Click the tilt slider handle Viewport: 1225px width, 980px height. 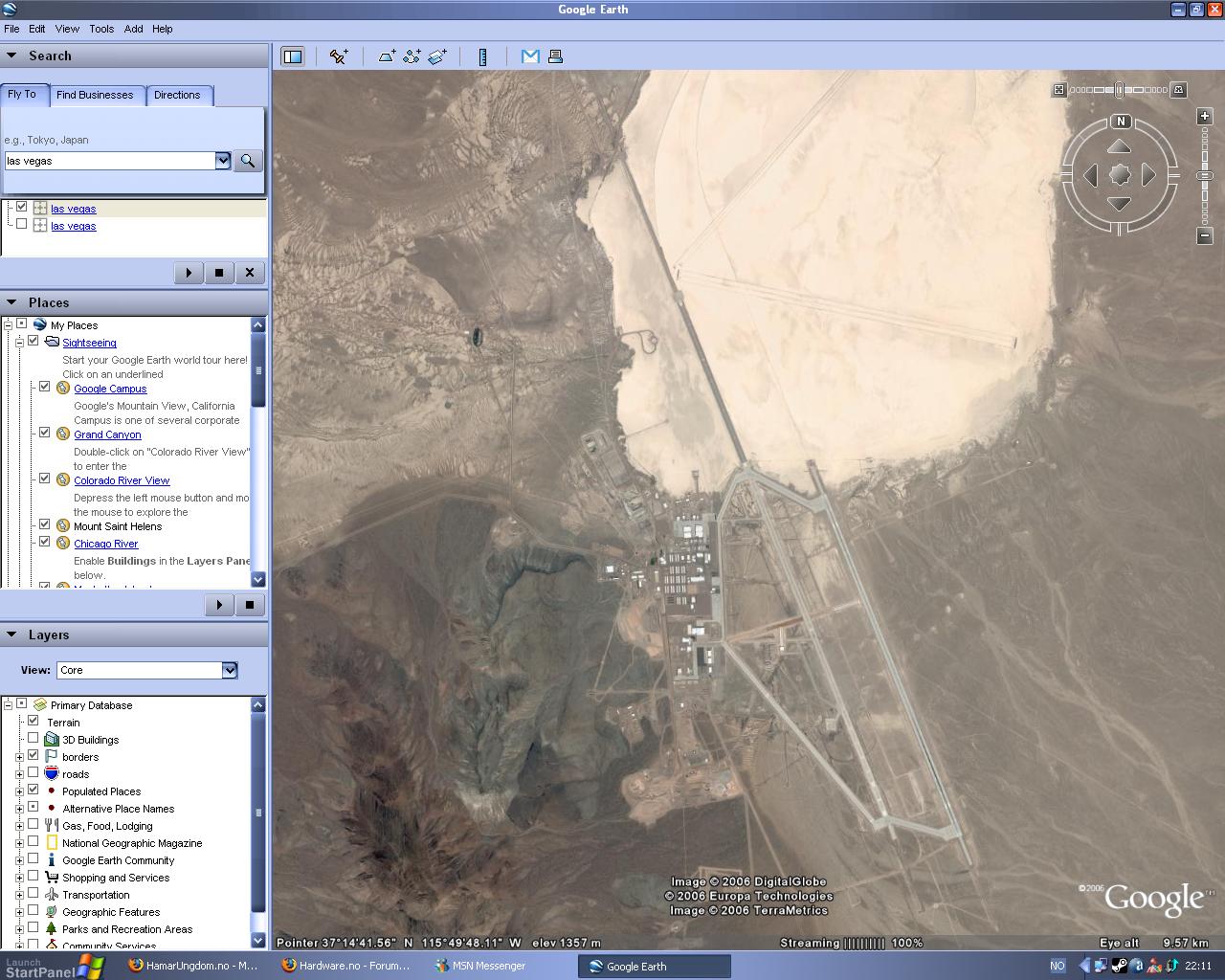[x=1119, y=90]
